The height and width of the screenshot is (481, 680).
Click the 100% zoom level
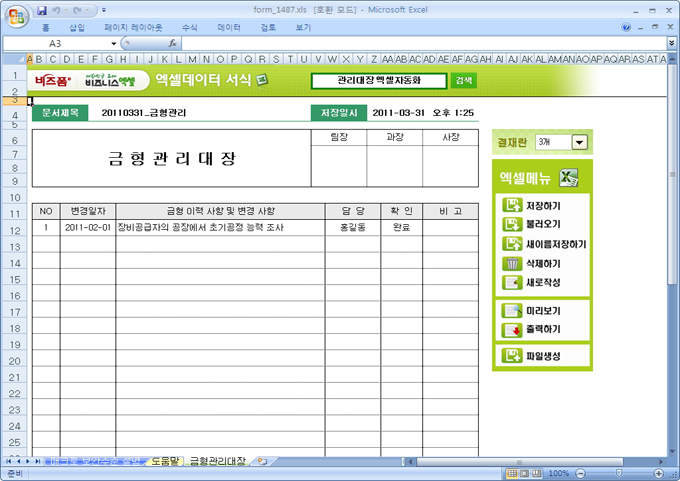559,473
